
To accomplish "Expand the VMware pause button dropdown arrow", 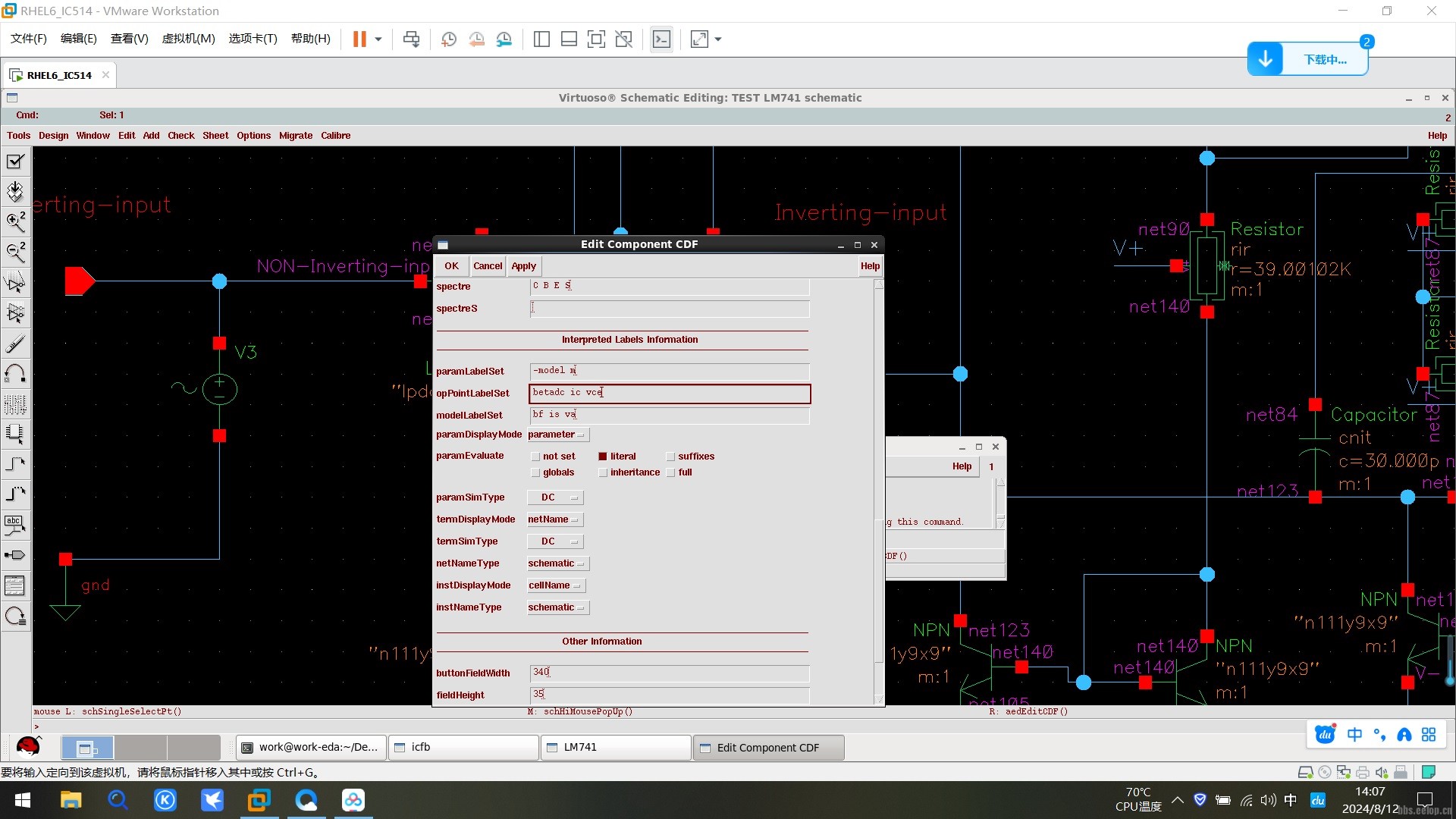I will pos(378,39).
